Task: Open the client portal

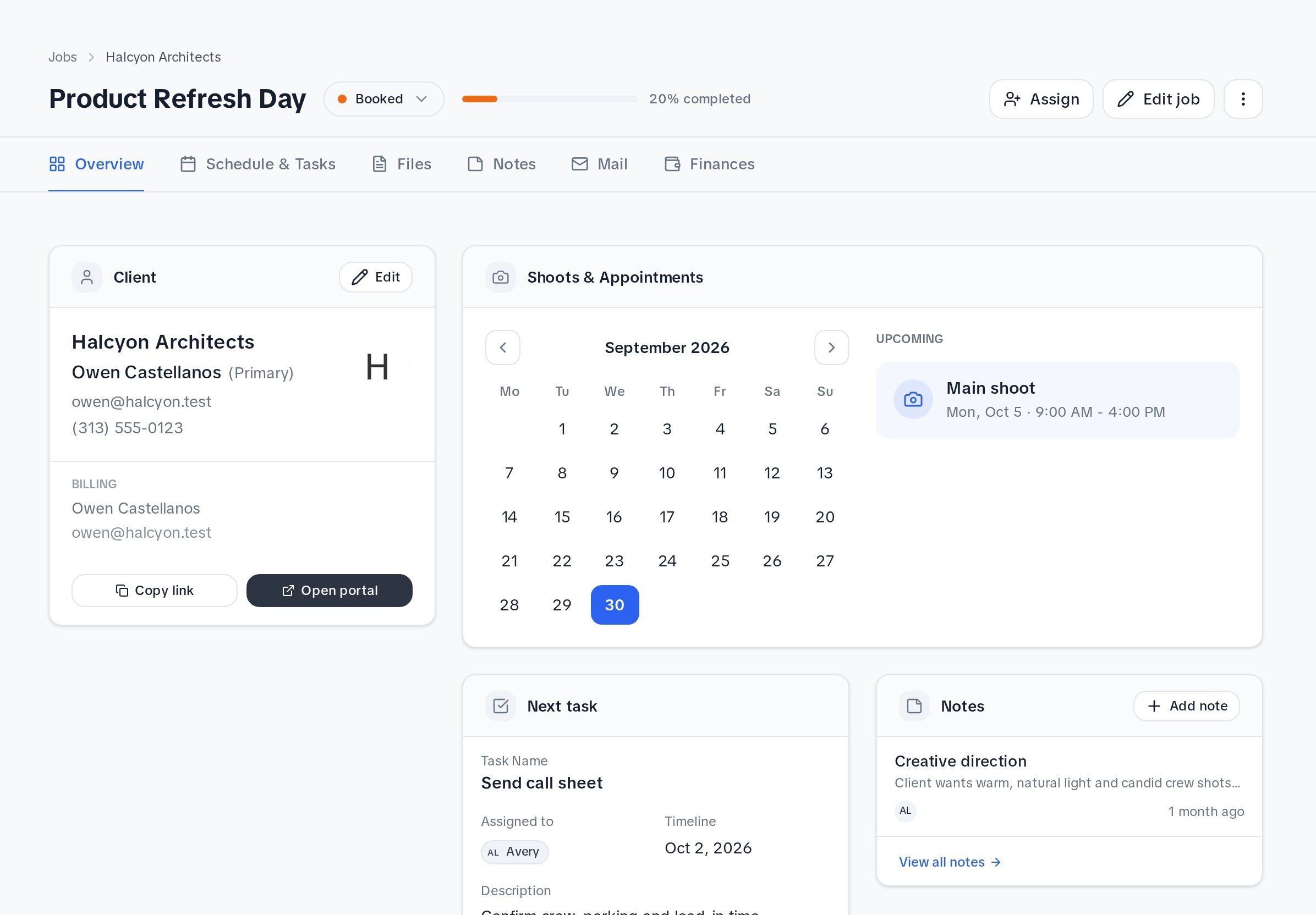Action: pos(329,590)
